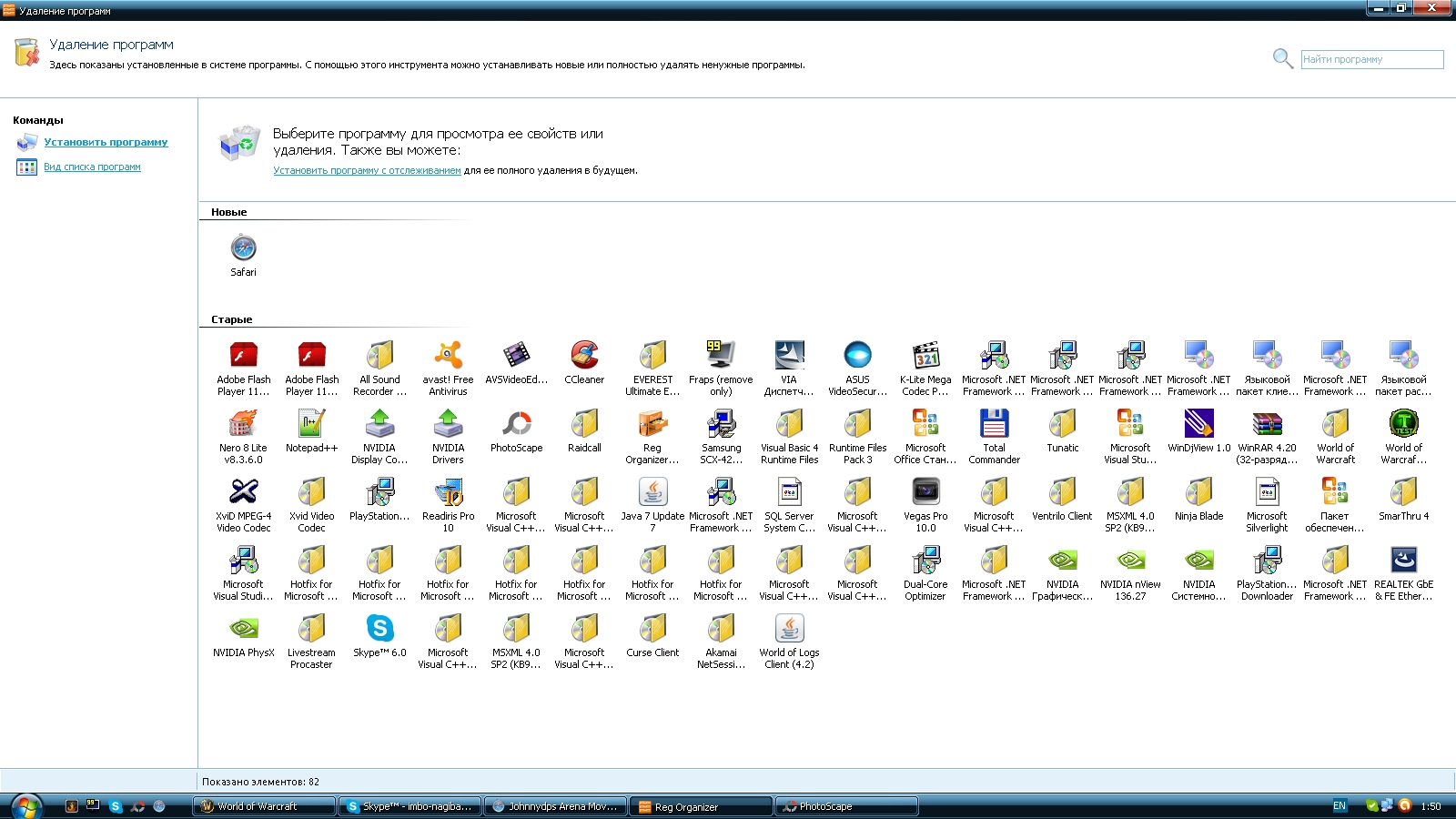This screenshot has width=1456, height=819.
Task: Select the Notepad++ program icon
Action: click(311, 423)
